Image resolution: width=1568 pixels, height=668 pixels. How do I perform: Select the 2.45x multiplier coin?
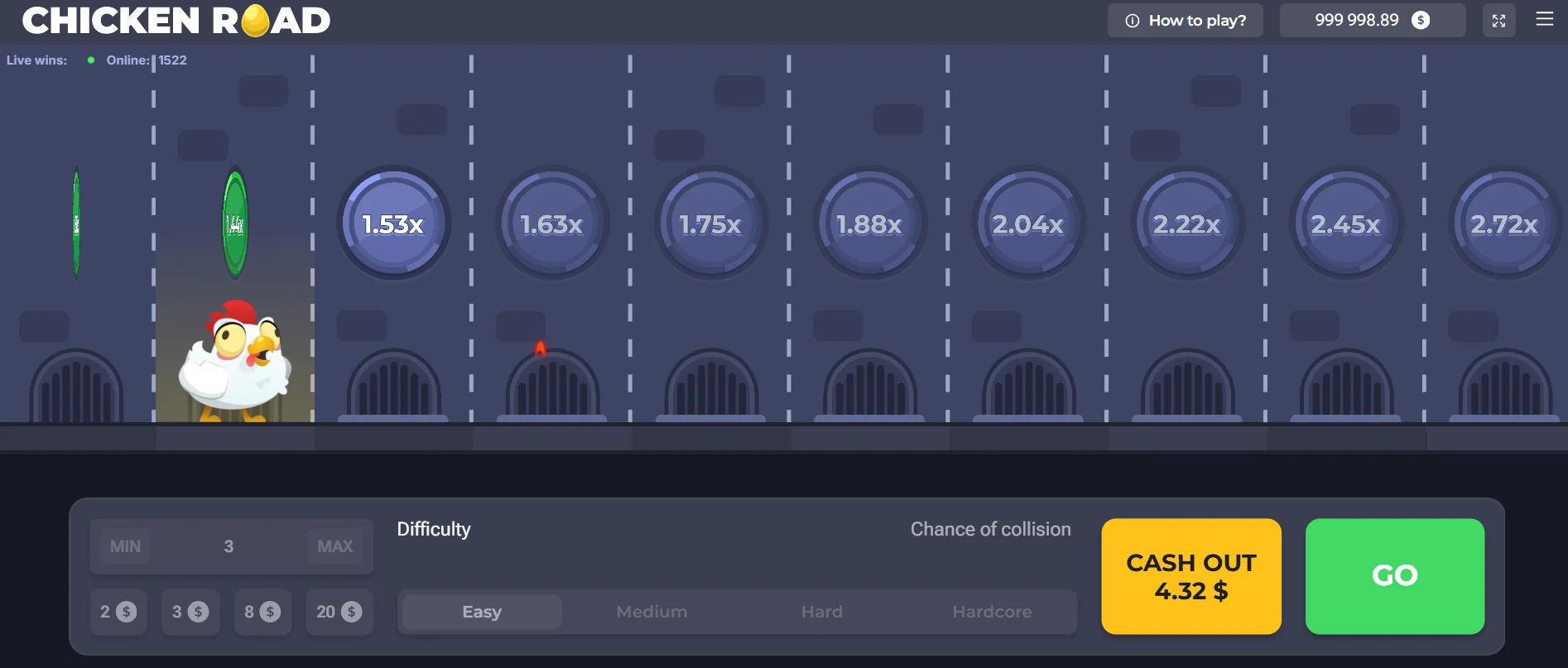(1347, 223)
